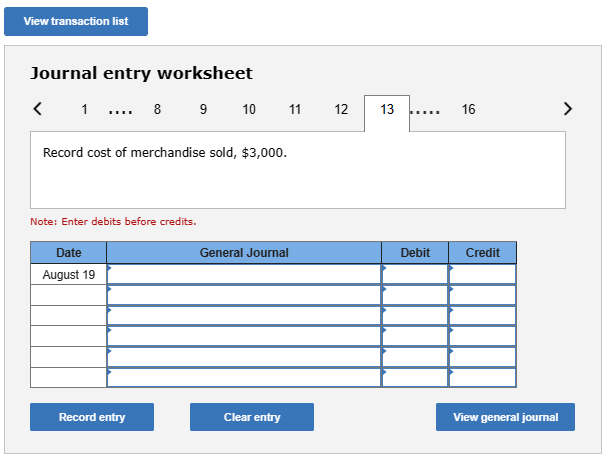The width and height of the screenshot is (613, 466).
Task: Go to next entry with right chevron
Action: pos(568,109)
